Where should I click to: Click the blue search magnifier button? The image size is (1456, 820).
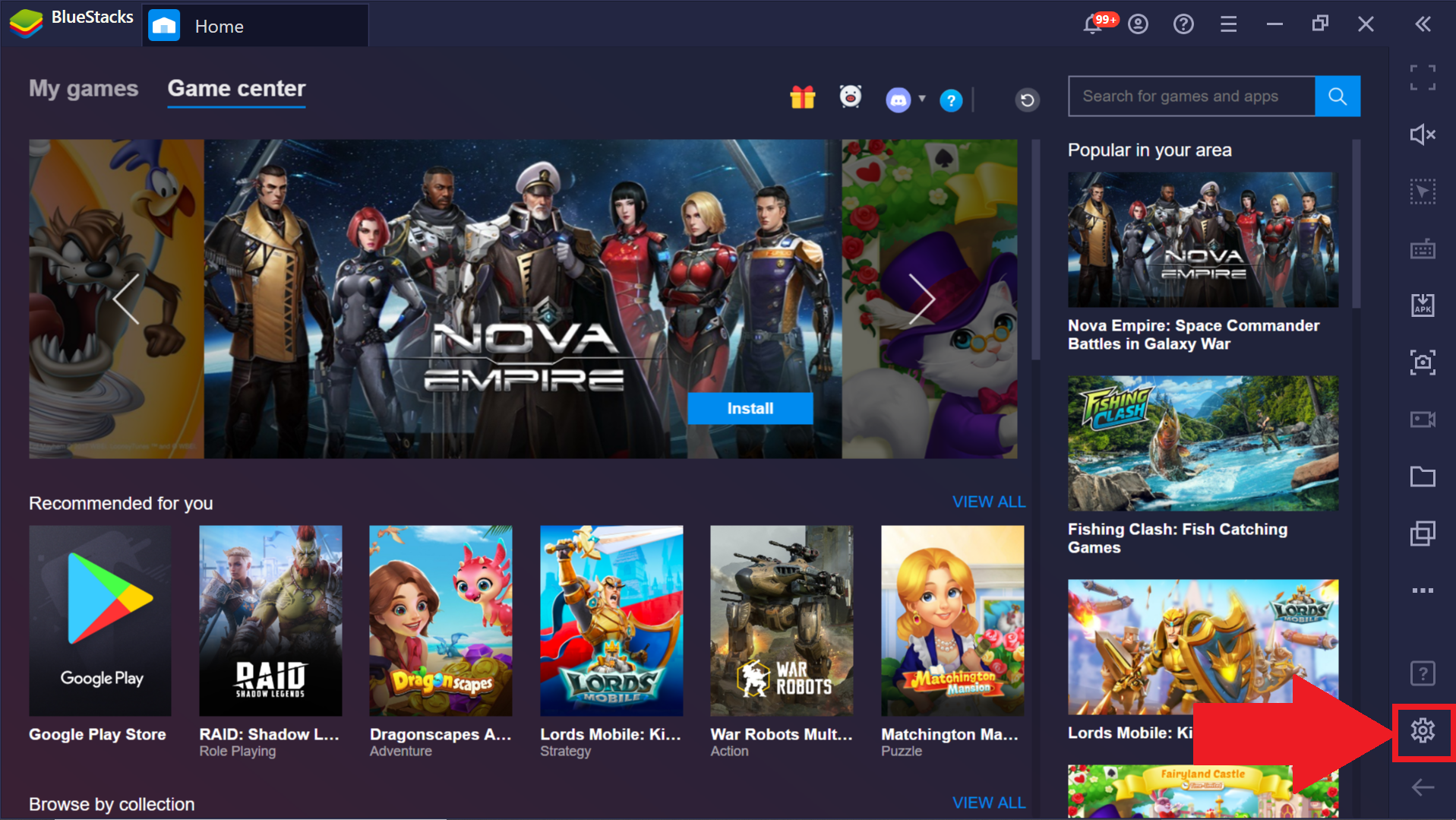1338,96
